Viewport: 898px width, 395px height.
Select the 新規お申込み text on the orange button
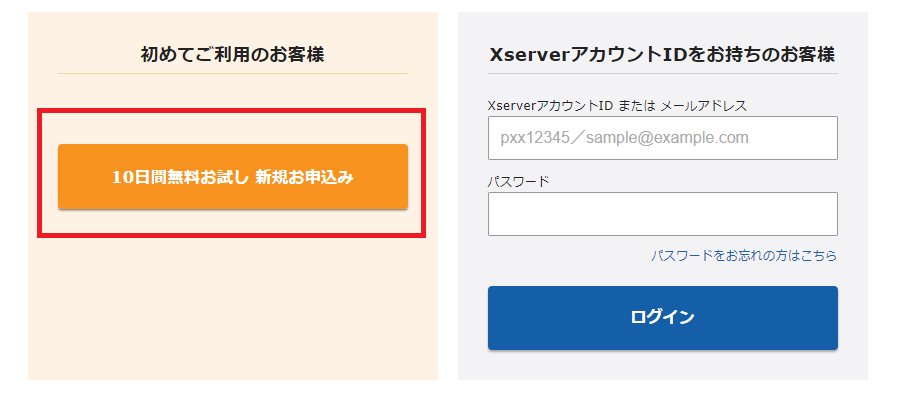pos(305,177)
